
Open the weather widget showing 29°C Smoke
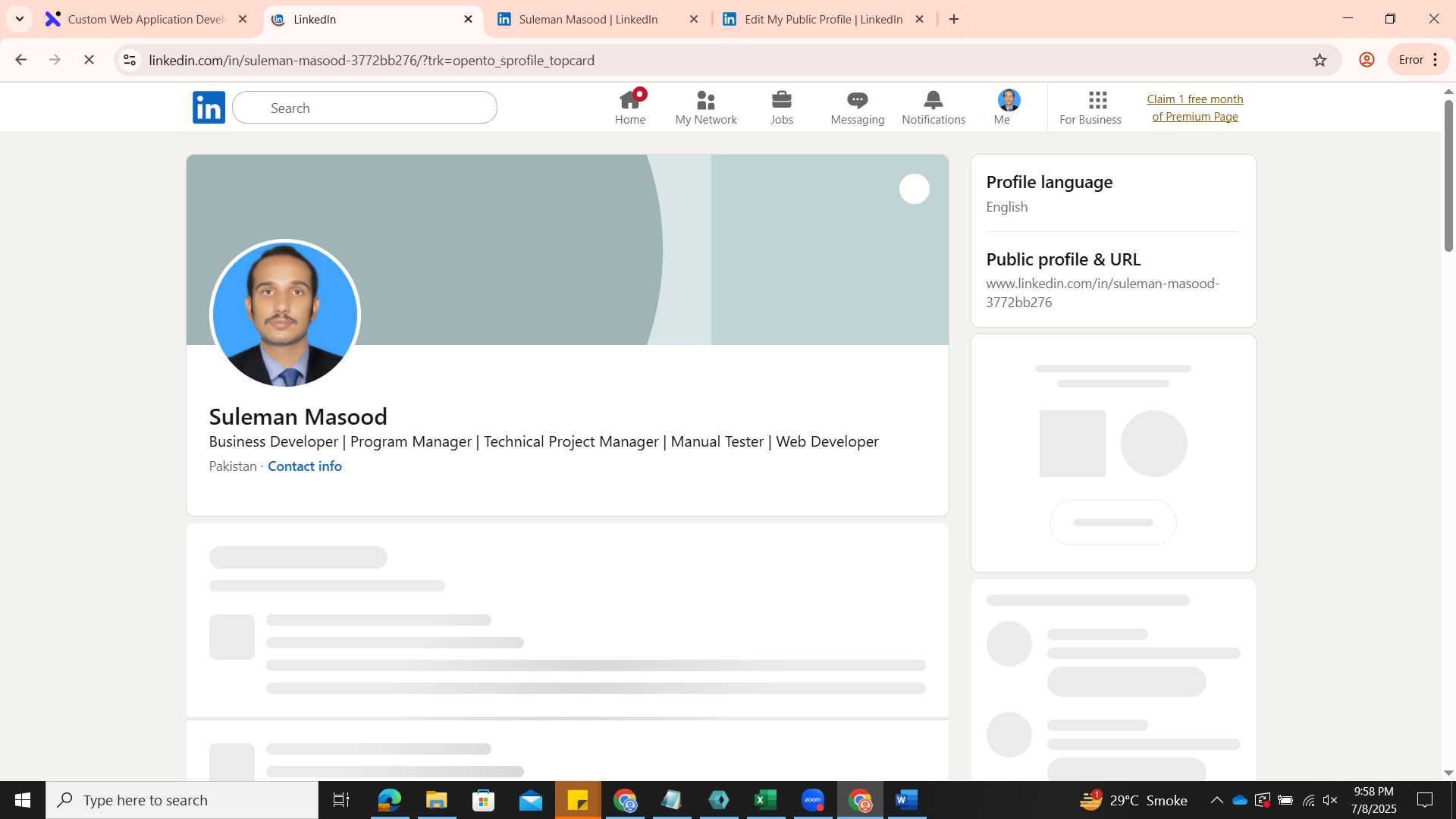(x=1133, y=800)
